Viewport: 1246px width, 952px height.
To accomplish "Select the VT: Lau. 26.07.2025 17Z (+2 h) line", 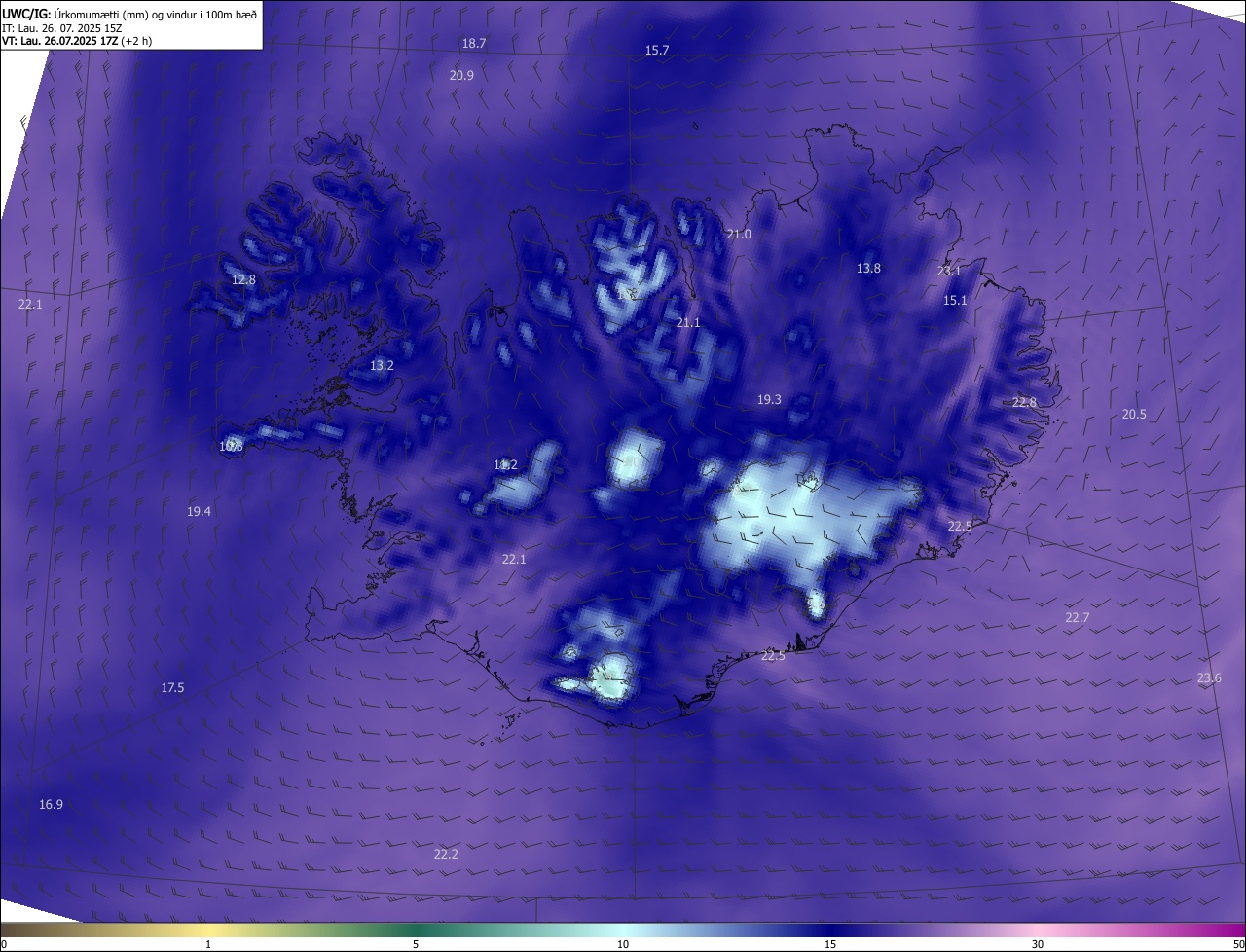I will (x=77, y=41).
